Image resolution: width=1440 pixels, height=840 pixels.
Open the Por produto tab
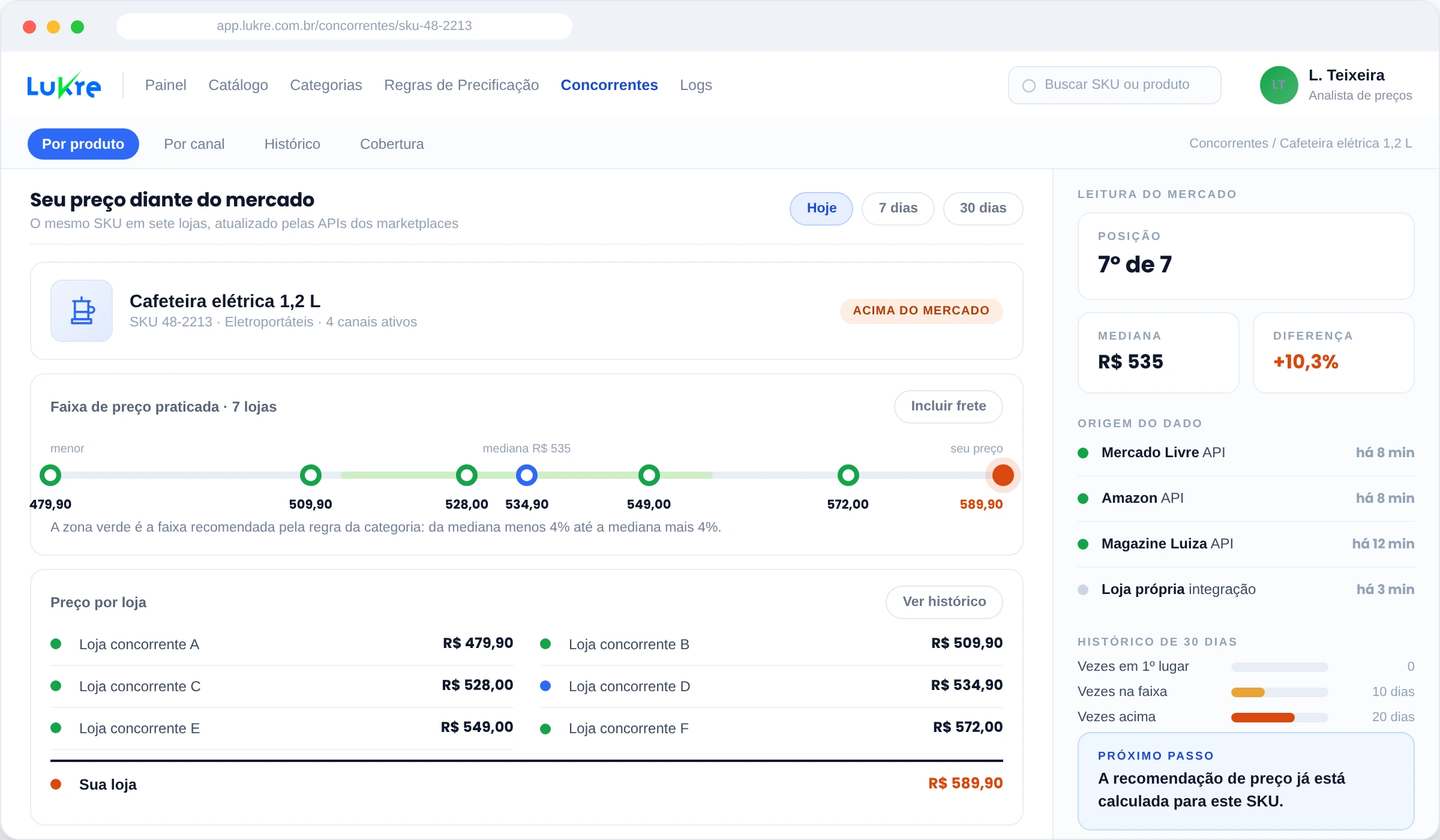[83, 144]
